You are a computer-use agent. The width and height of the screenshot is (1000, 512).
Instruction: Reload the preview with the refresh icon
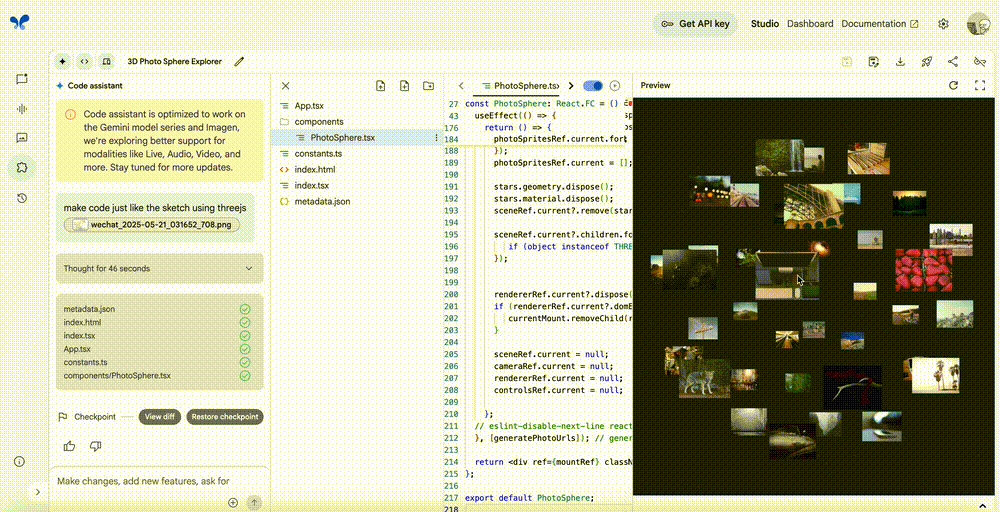pyautogui.click(x=953, y=86)
